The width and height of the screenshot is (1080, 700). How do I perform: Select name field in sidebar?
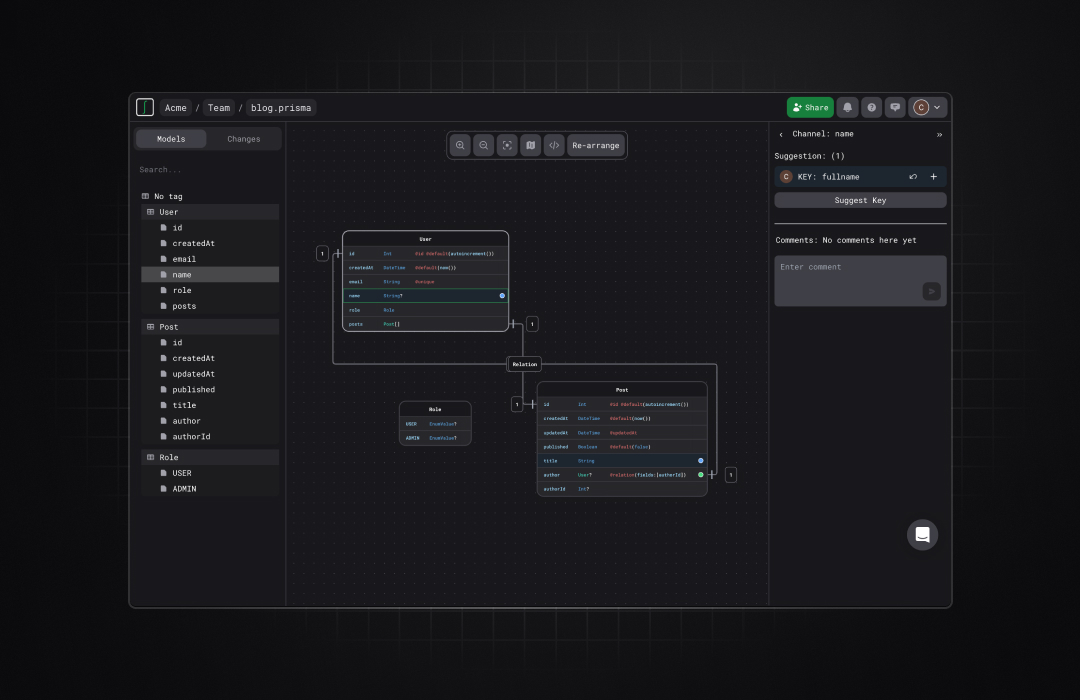coord(210,275)
